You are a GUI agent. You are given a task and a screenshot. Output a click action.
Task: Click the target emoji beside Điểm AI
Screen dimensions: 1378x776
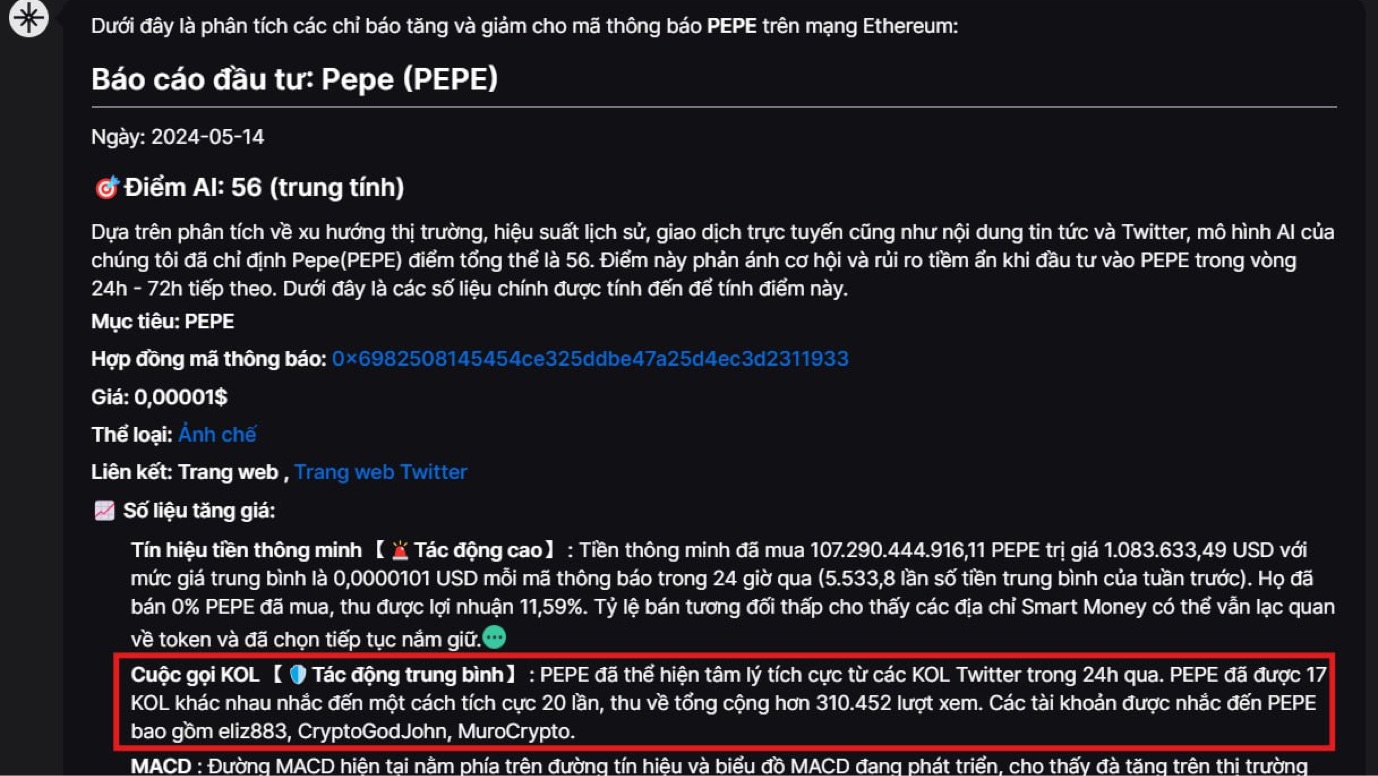click(x=106, y=187)
